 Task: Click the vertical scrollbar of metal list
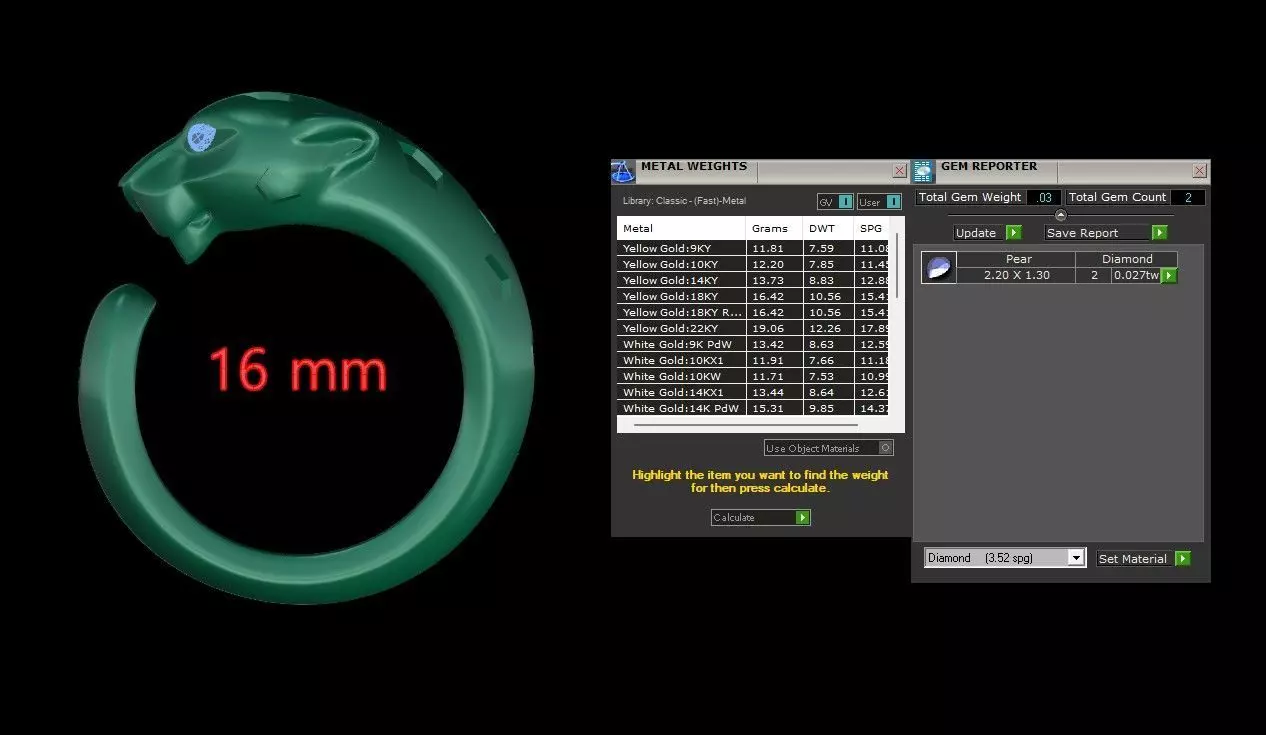coord(897,265)
